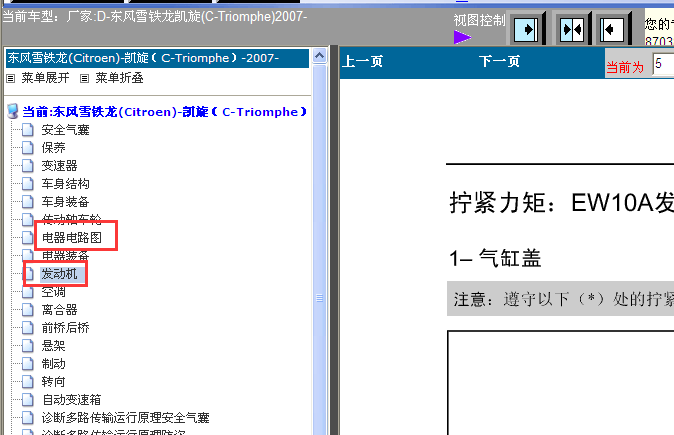Viewport: 674px width, 435px height.
Task: Select 悬架 suspension entry
Action: [53, 346]
